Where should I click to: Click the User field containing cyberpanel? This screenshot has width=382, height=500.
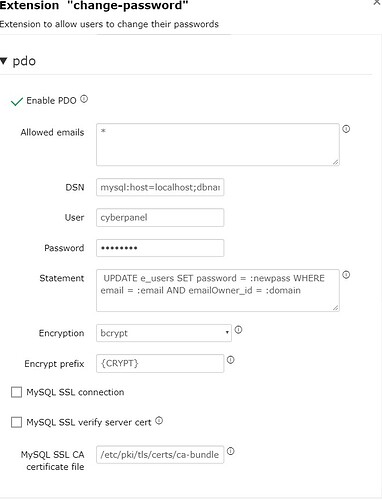[160, 218]
